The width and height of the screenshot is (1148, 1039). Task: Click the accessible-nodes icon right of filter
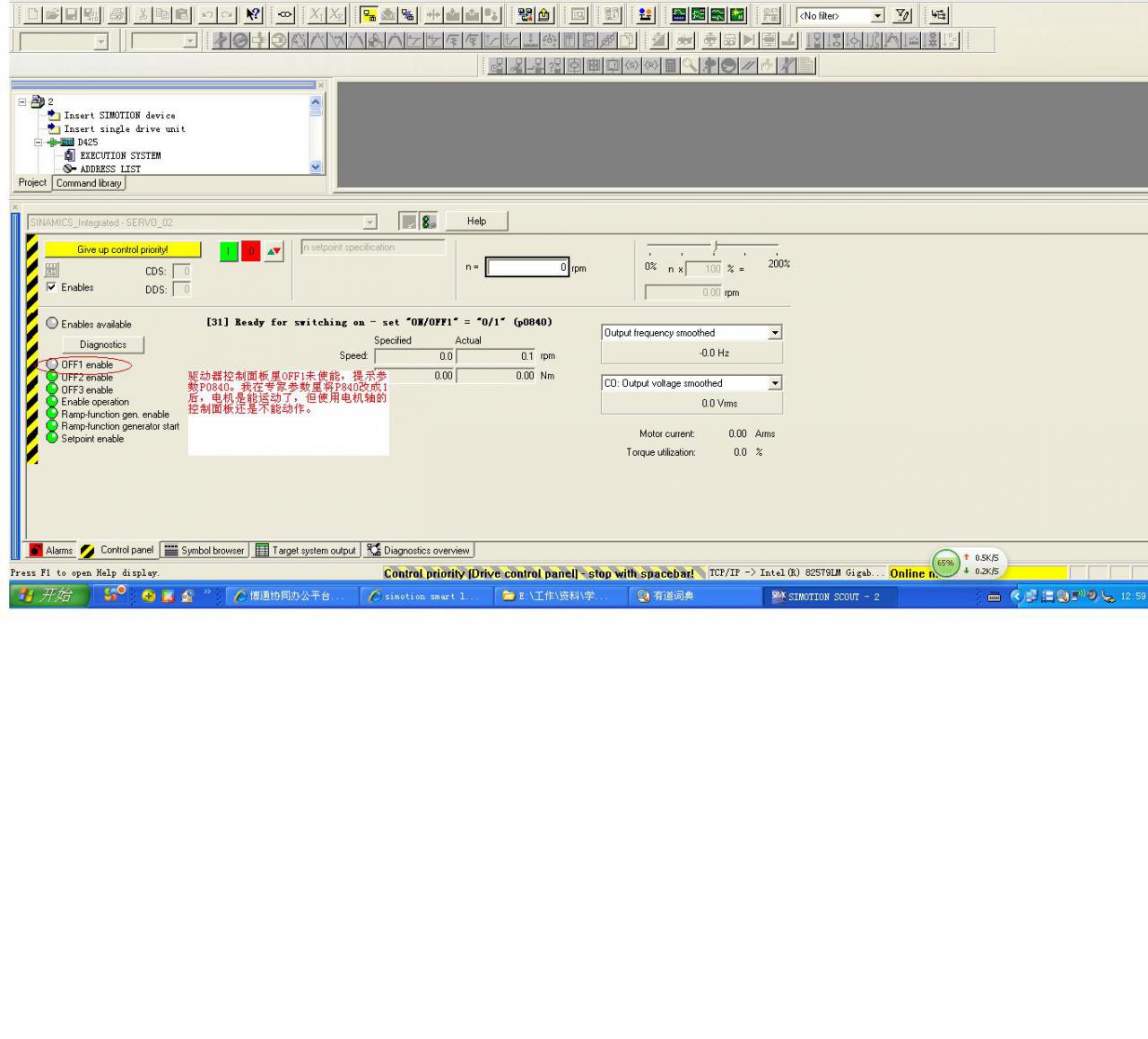coord(938,15)
